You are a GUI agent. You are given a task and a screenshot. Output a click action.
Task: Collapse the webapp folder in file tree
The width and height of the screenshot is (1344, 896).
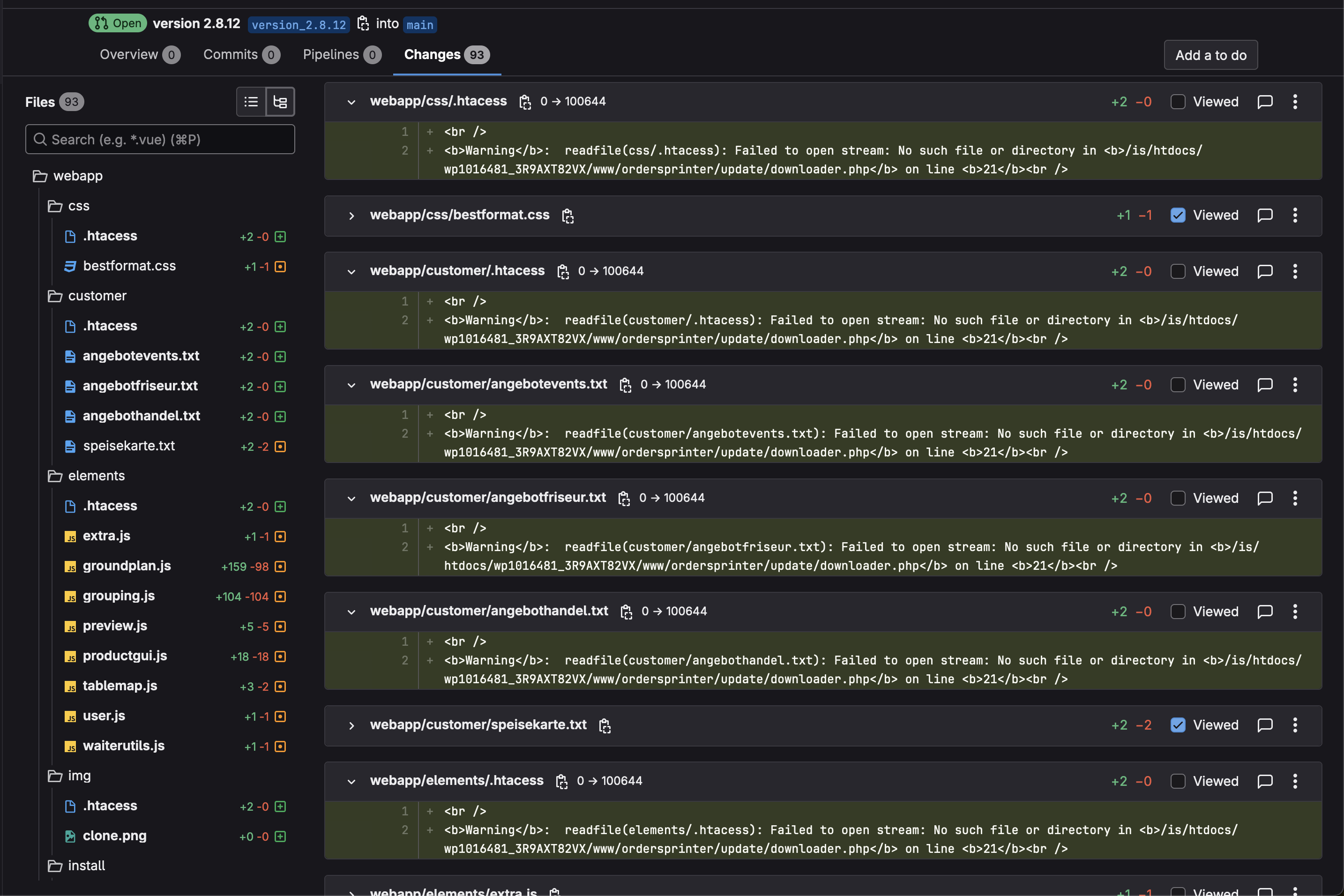tap(67, 176)
